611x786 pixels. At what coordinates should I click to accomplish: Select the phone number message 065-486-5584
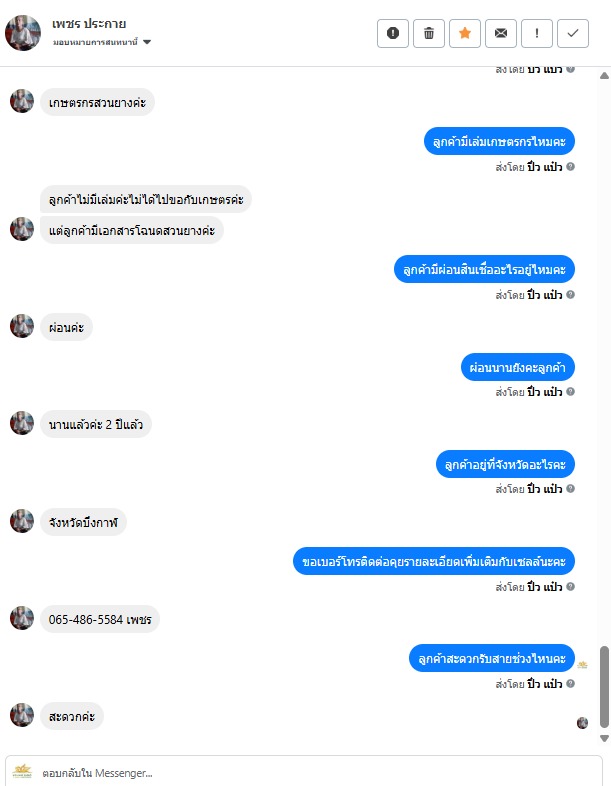coord(100,620)
